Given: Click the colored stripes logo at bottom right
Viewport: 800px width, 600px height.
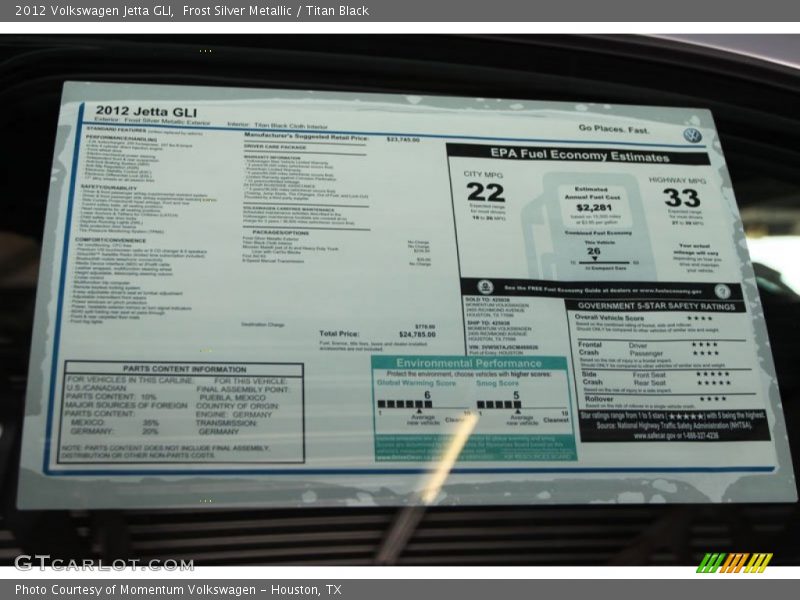Looking at the screenshot, I should coord(735,563).
